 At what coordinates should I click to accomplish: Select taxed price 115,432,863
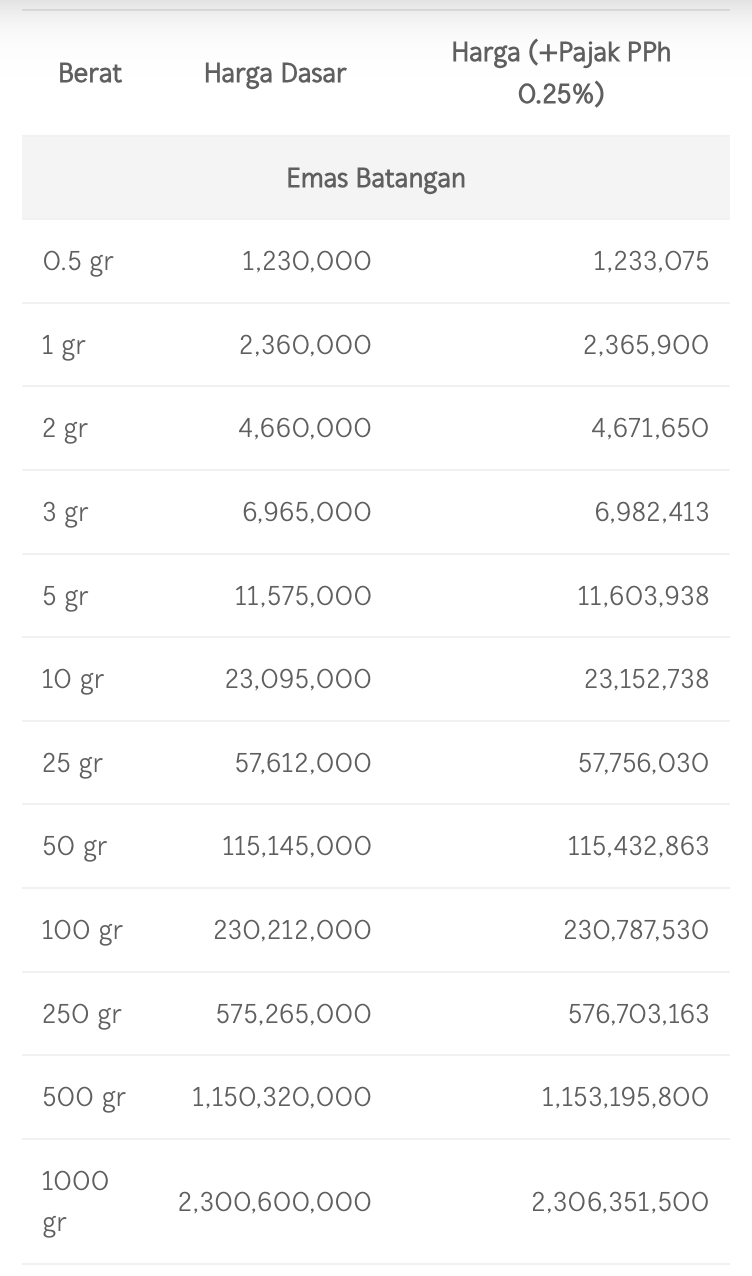(638, 846)
